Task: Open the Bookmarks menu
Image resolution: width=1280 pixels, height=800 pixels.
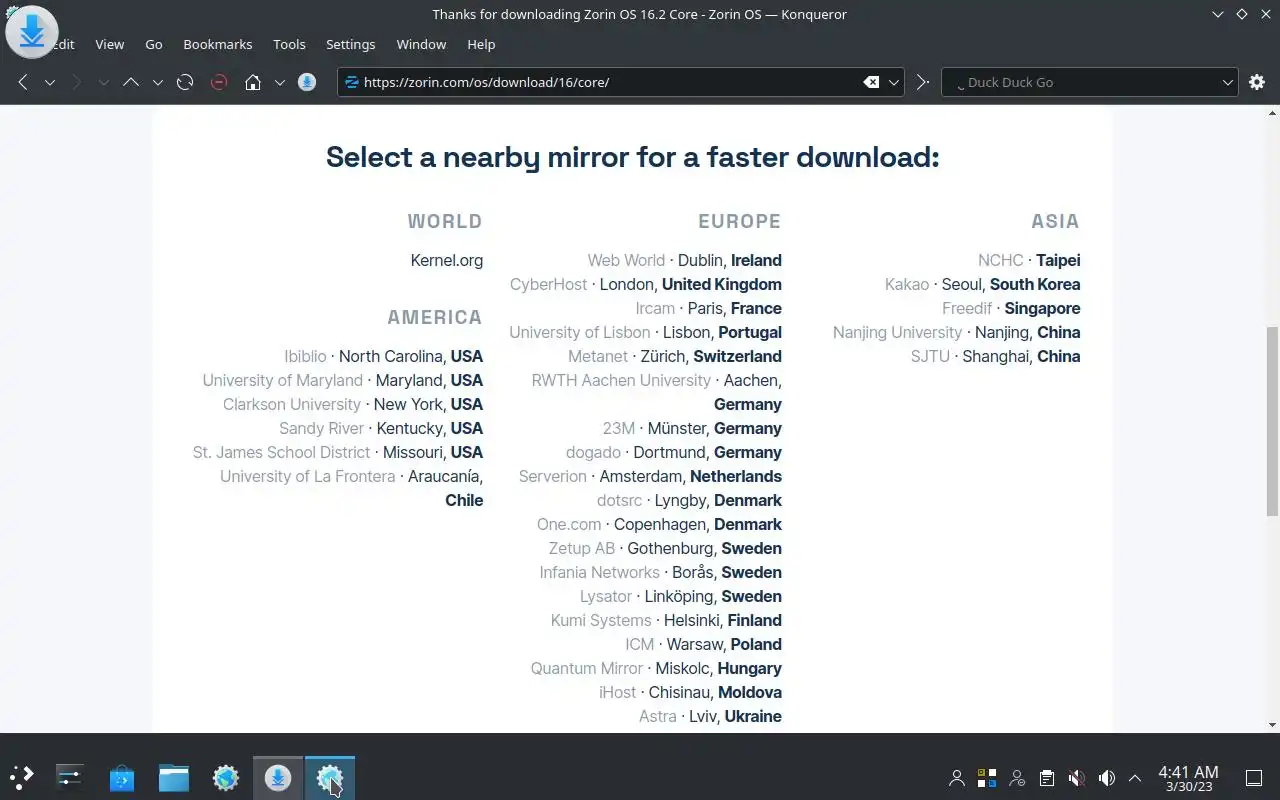Action: coord(218,44)
